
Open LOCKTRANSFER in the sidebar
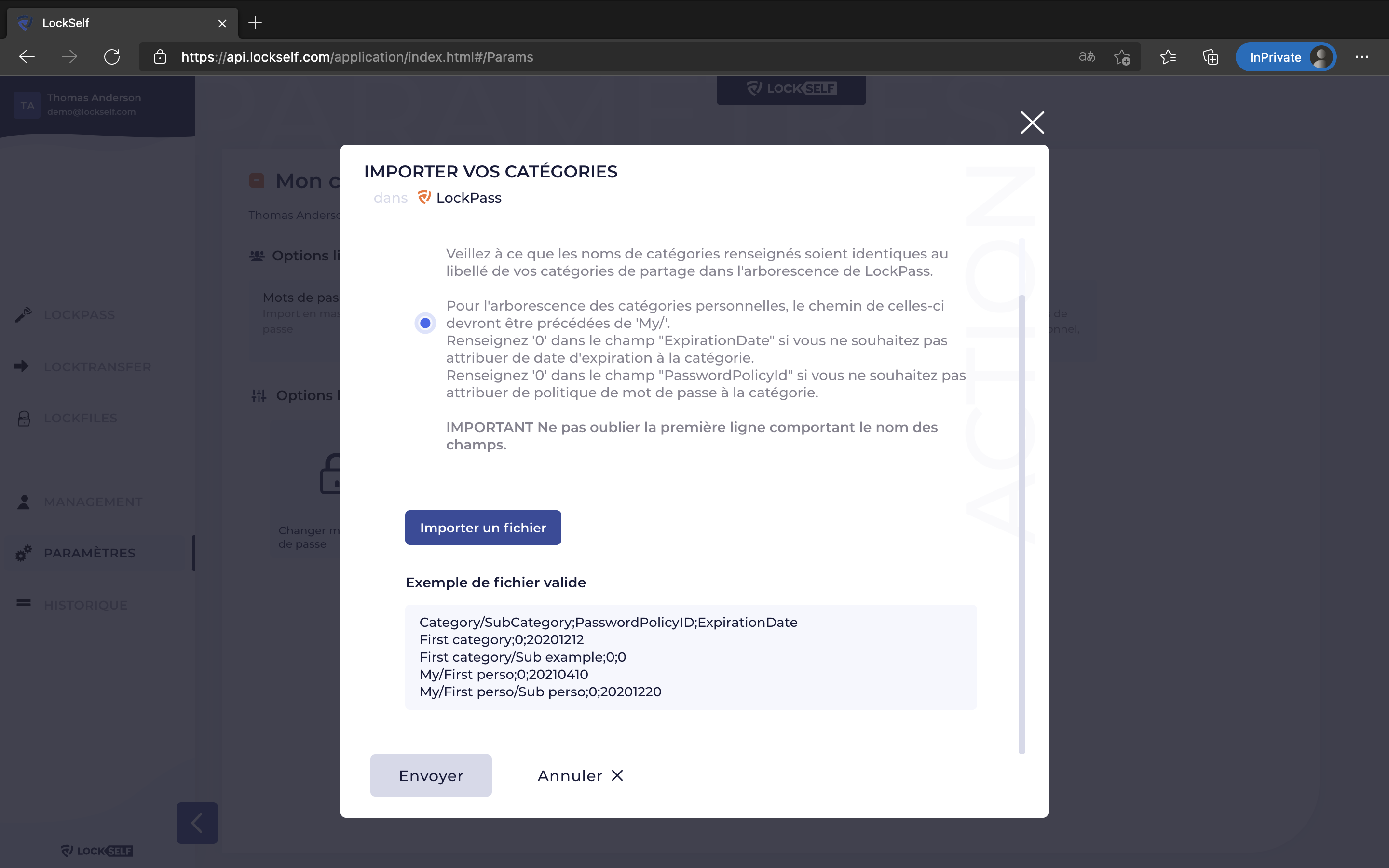pos(97,367)
